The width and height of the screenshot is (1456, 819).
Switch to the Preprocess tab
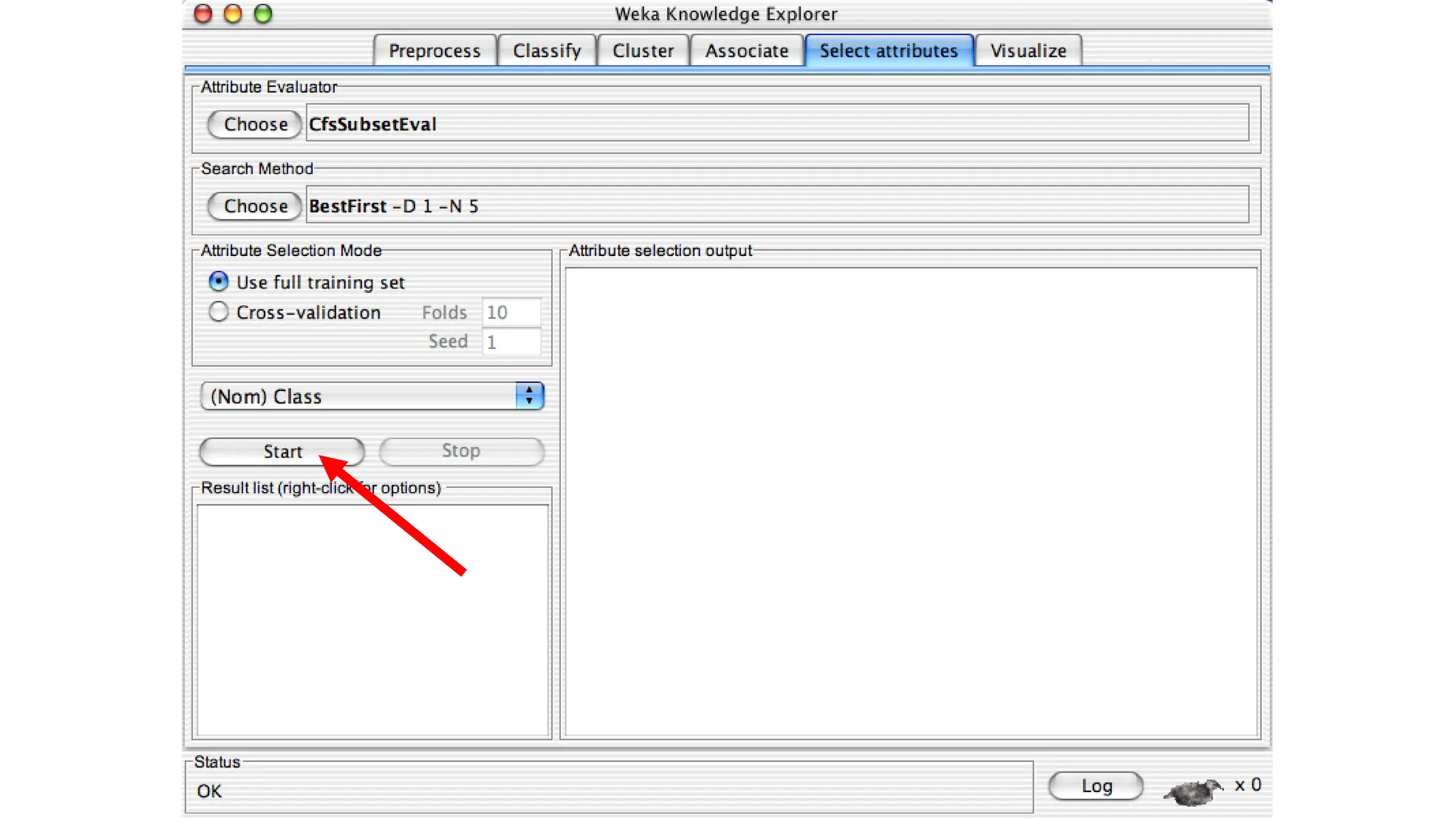[x=434, y=51]
